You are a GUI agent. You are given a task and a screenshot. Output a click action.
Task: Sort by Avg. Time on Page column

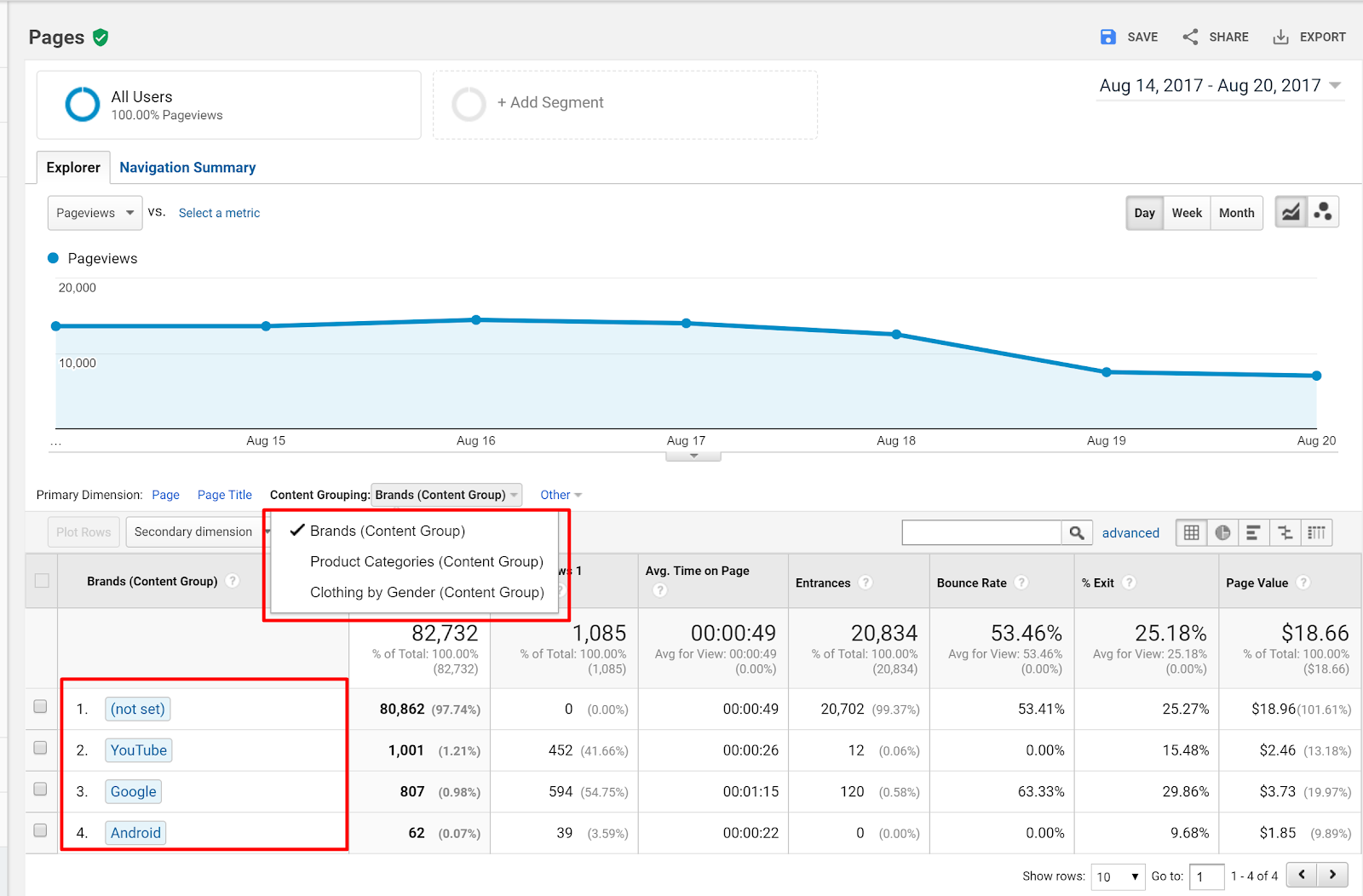pyautogui.click(x=697, y=571)
